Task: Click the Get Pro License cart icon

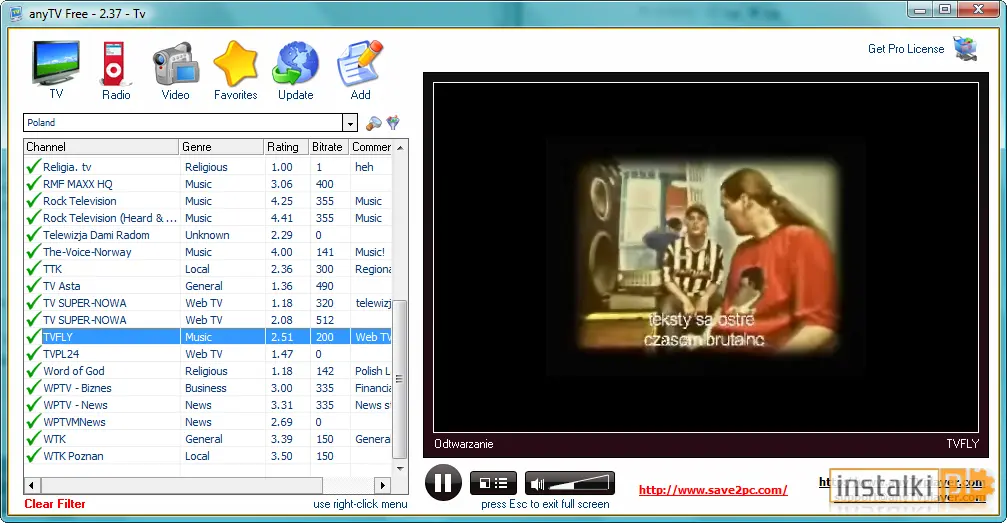Action: click(965, 49)
